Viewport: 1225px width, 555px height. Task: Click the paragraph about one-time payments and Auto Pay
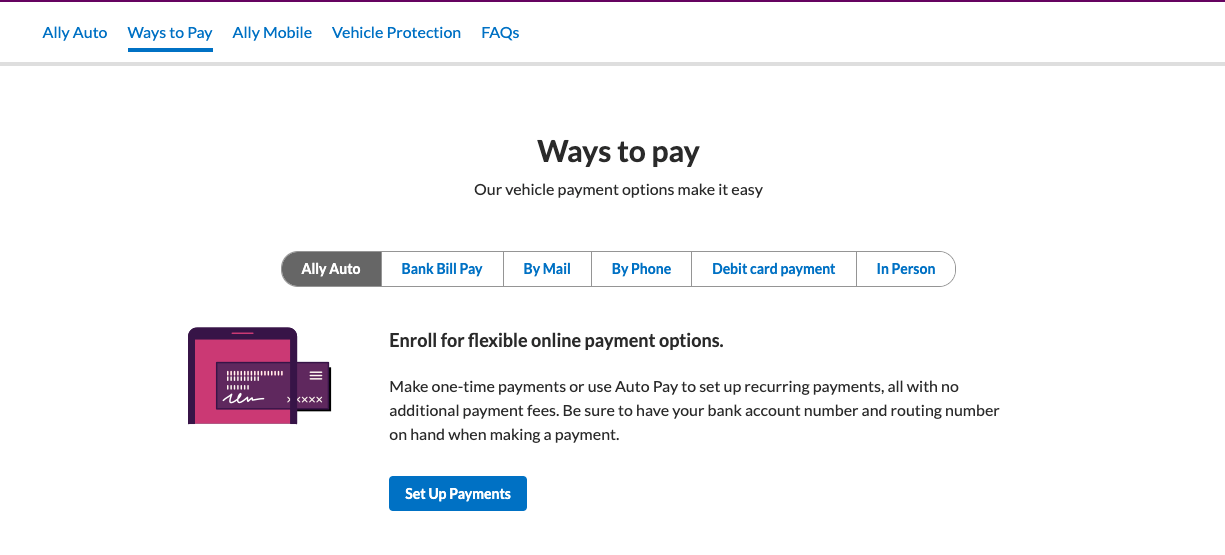tap(694, 411)
